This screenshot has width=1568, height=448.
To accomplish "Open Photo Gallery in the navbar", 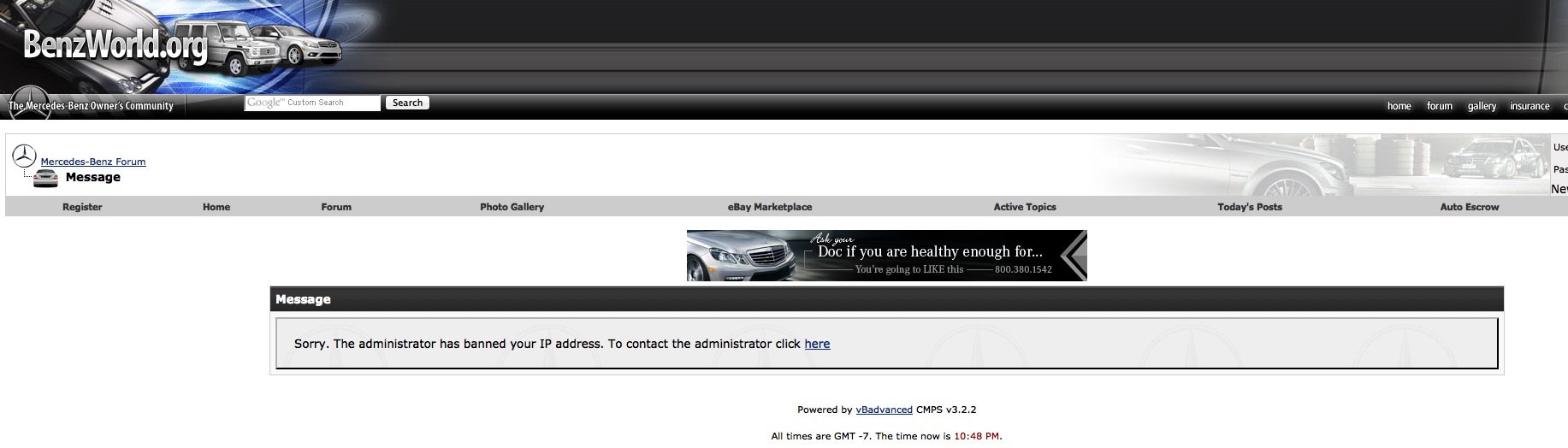I will 512,207.
